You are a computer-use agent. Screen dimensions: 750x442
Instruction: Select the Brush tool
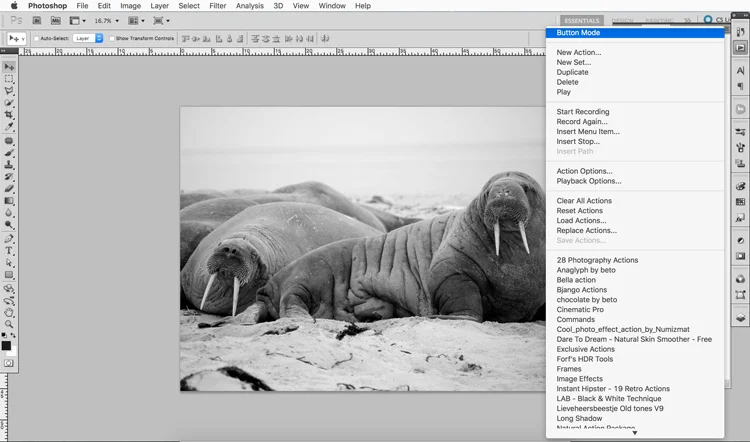pyautogui.click(x=9, y=153)
